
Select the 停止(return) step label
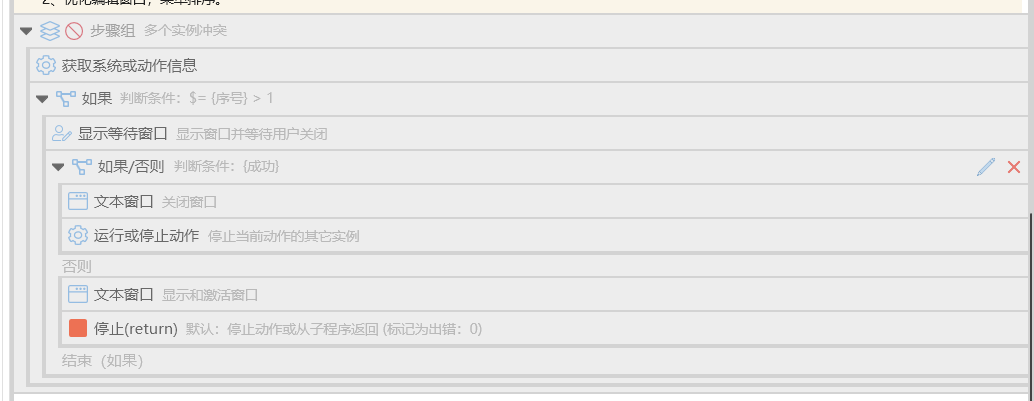pos(136,328)
